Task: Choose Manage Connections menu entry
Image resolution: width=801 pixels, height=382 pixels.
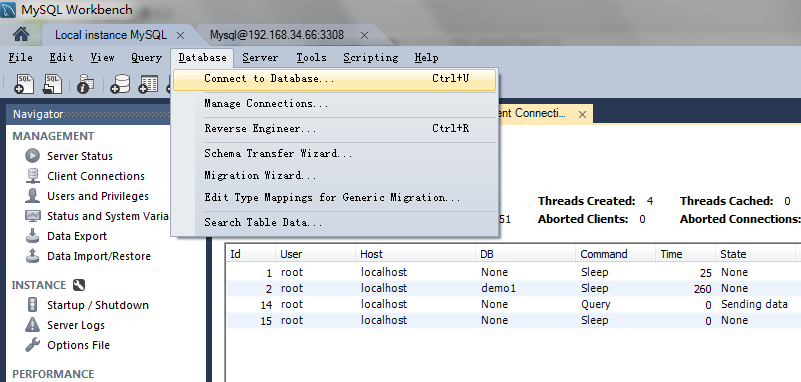Action: coord(335,104)
